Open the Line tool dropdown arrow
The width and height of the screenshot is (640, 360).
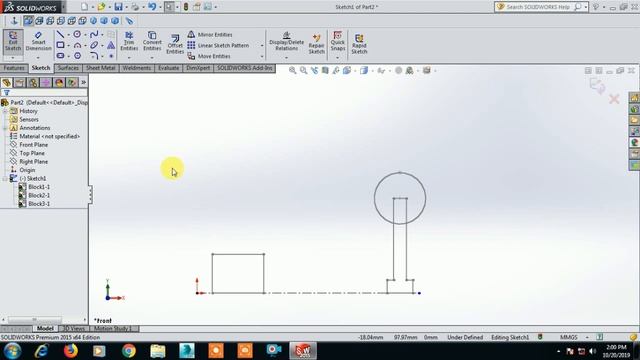(x=68, y=35)
